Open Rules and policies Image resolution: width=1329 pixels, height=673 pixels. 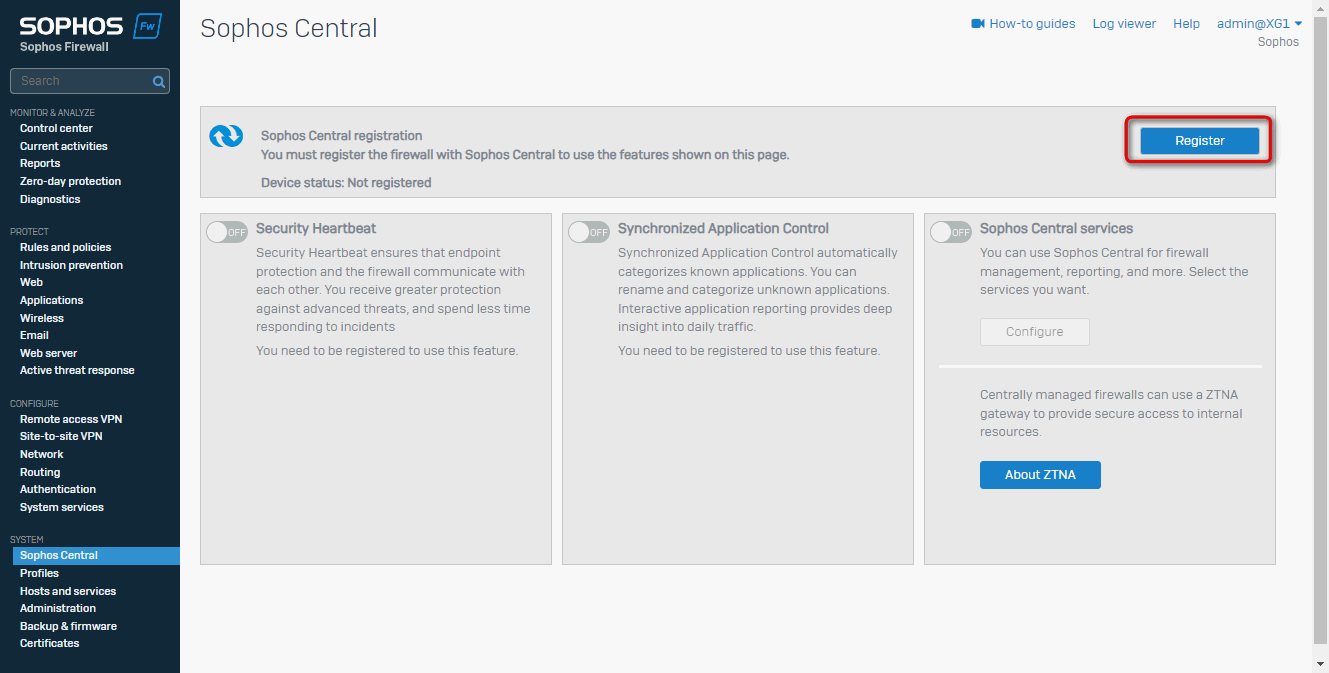coord(65,247)
